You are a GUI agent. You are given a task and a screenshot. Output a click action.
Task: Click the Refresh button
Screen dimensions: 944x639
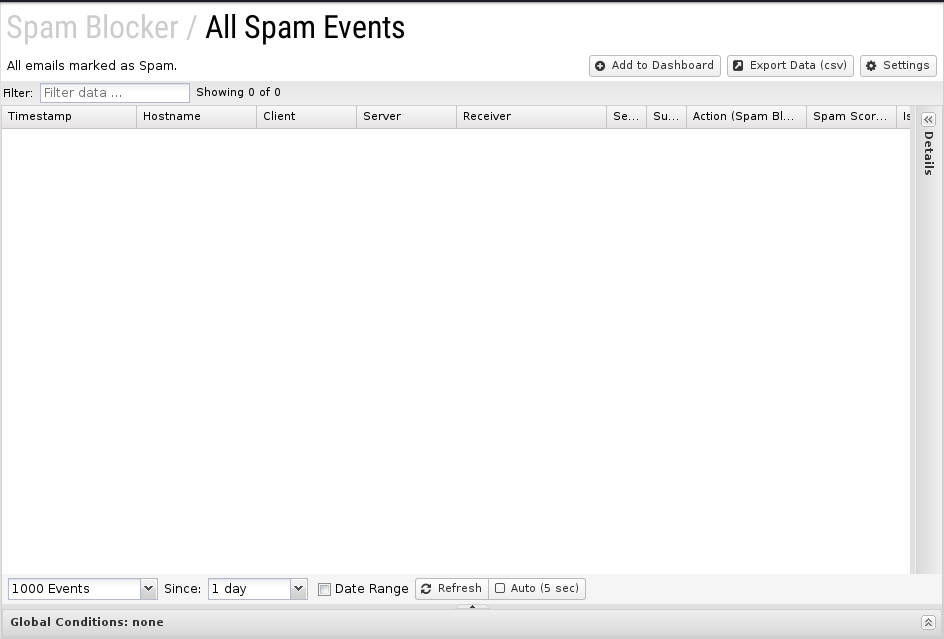tap(452, 588)
